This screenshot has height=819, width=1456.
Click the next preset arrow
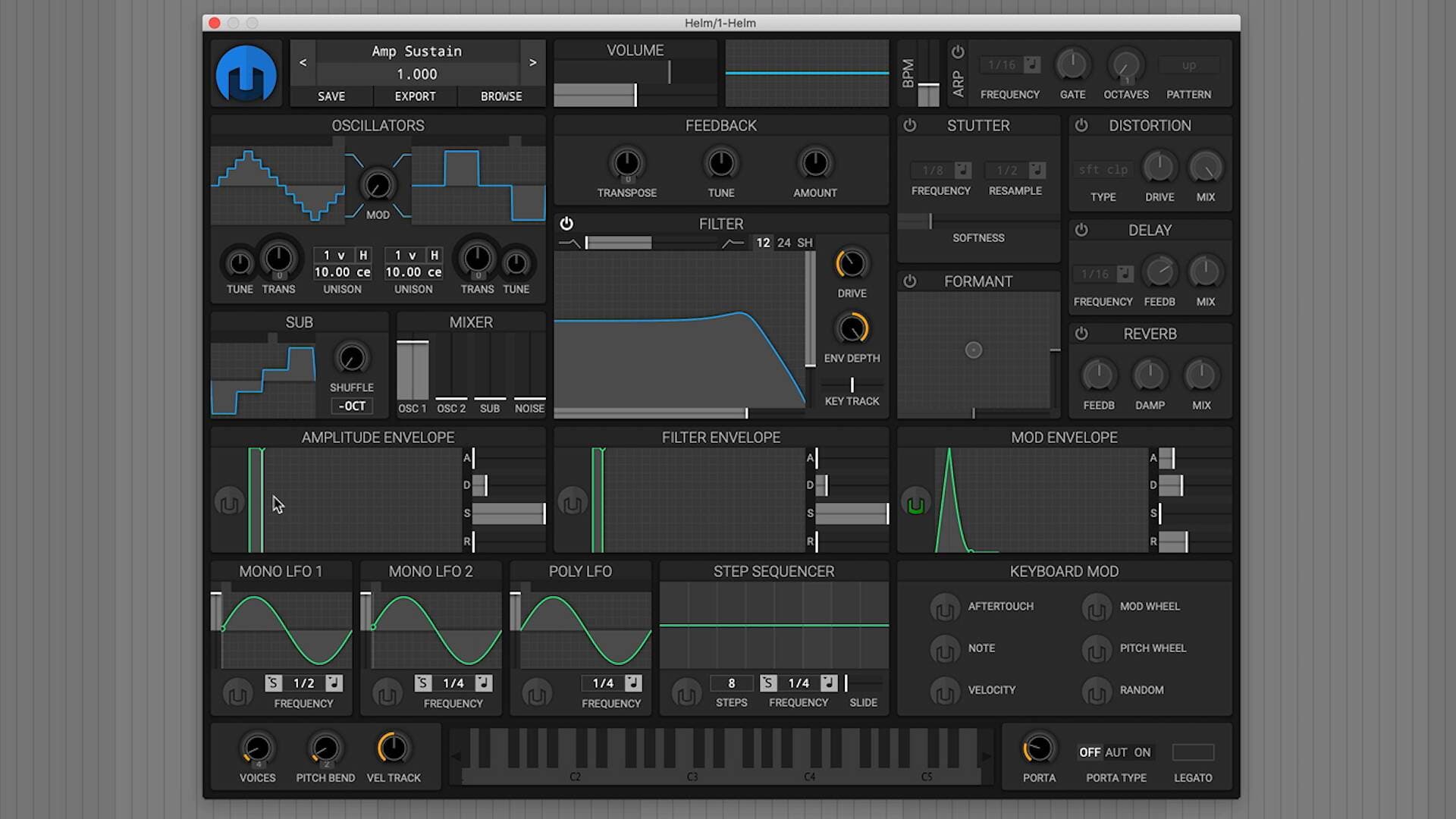tap(532, 63)
